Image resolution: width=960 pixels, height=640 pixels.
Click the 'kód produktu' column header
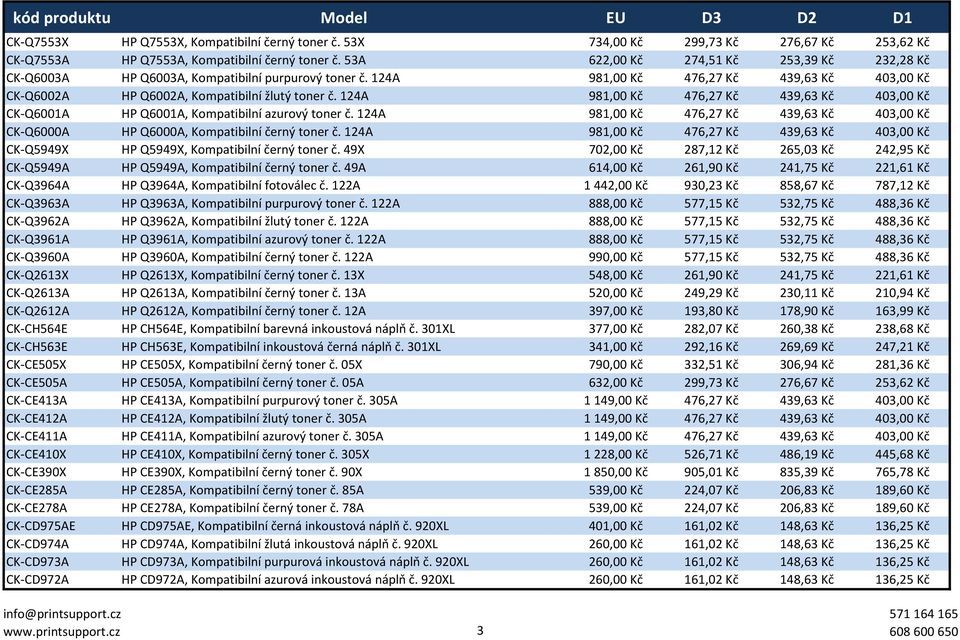[61, 18]
